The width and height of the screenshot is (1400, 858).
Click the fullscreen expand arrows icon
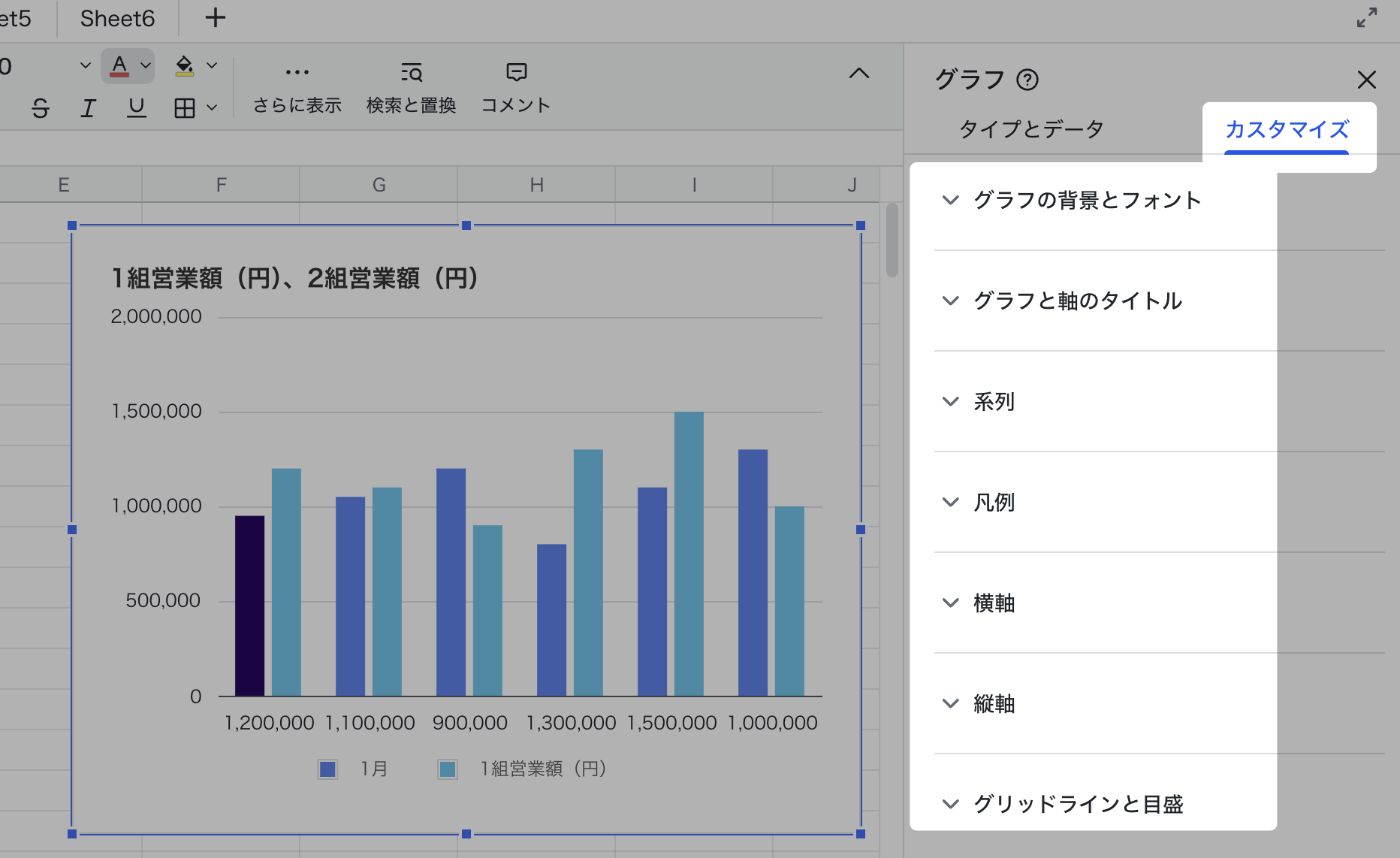[1366, 18]
